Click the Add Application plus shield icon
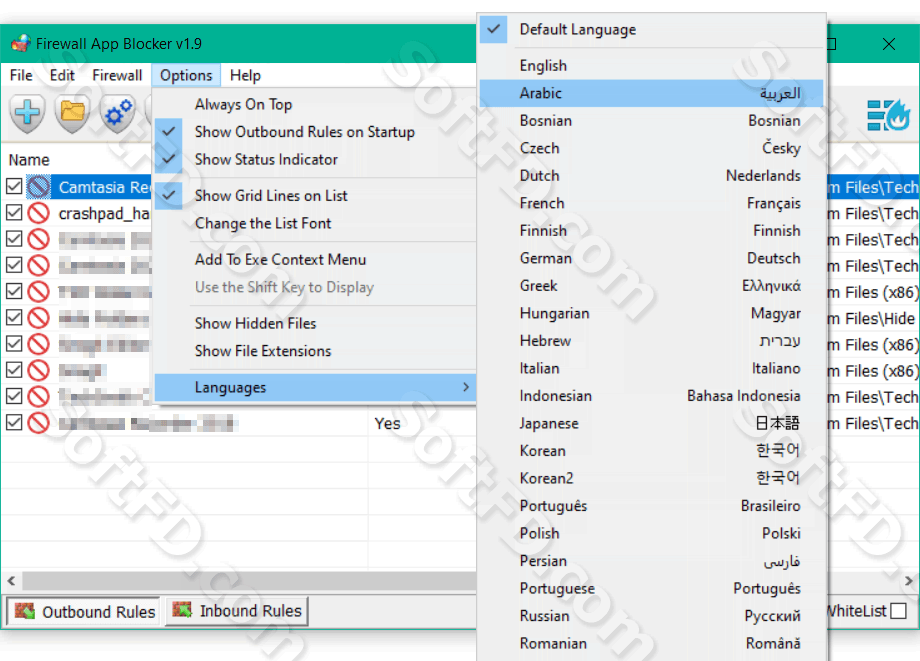This screenshot has width=920, height=661. 27,113
